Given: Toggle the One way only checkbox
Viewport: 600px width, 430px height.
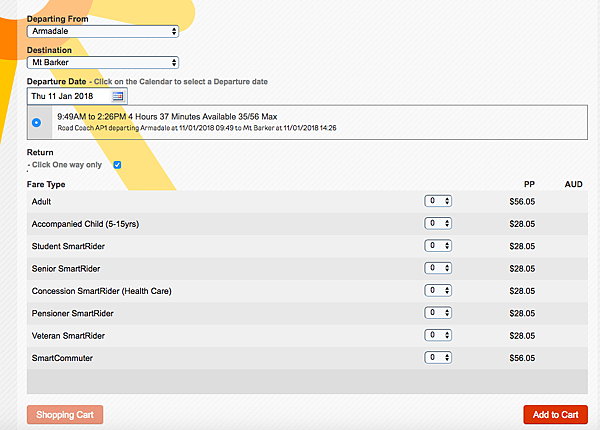Looking at the screenshot, I should pos(117,165).
